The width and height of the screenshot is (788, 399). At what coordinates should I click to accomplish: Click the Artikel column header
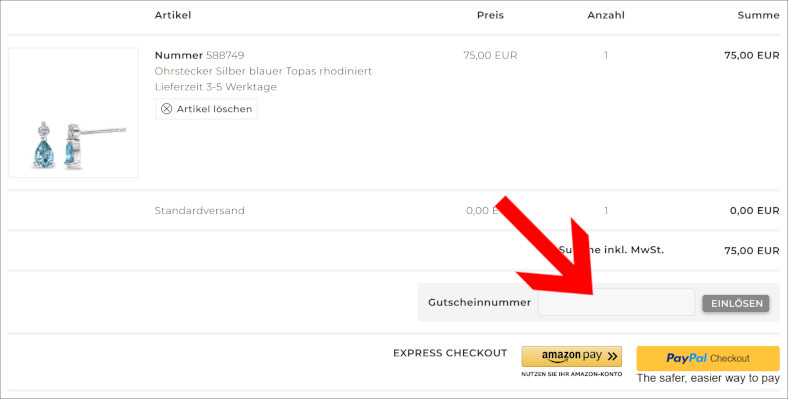pos(173,15)
